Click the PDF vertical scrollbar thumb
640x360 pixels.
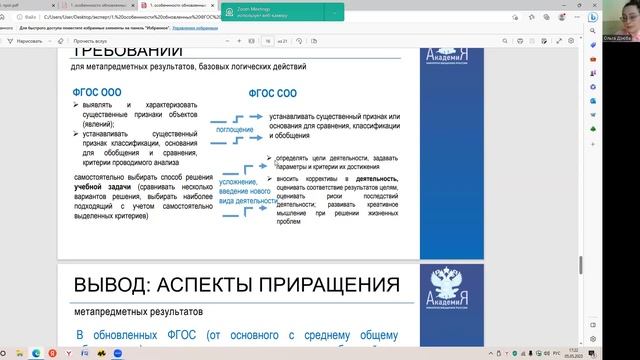[580, 265]
